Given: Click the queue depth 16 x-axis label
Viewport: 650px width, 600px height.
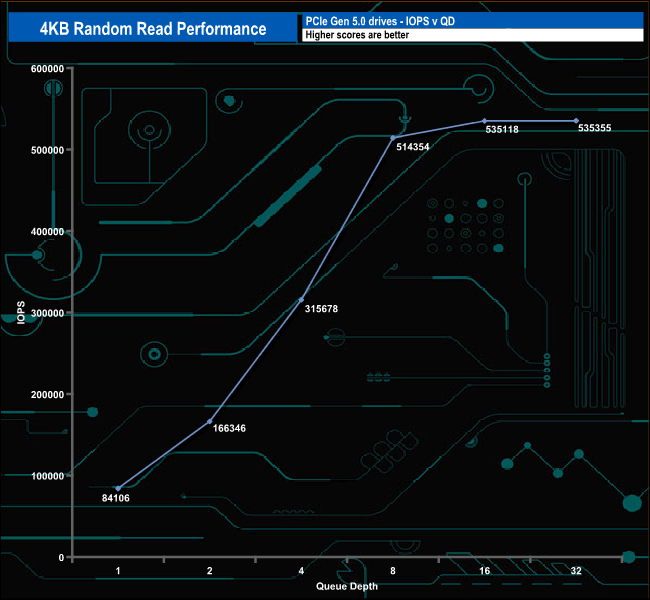Looking at the screenshot, I should [x=484, y=571].
